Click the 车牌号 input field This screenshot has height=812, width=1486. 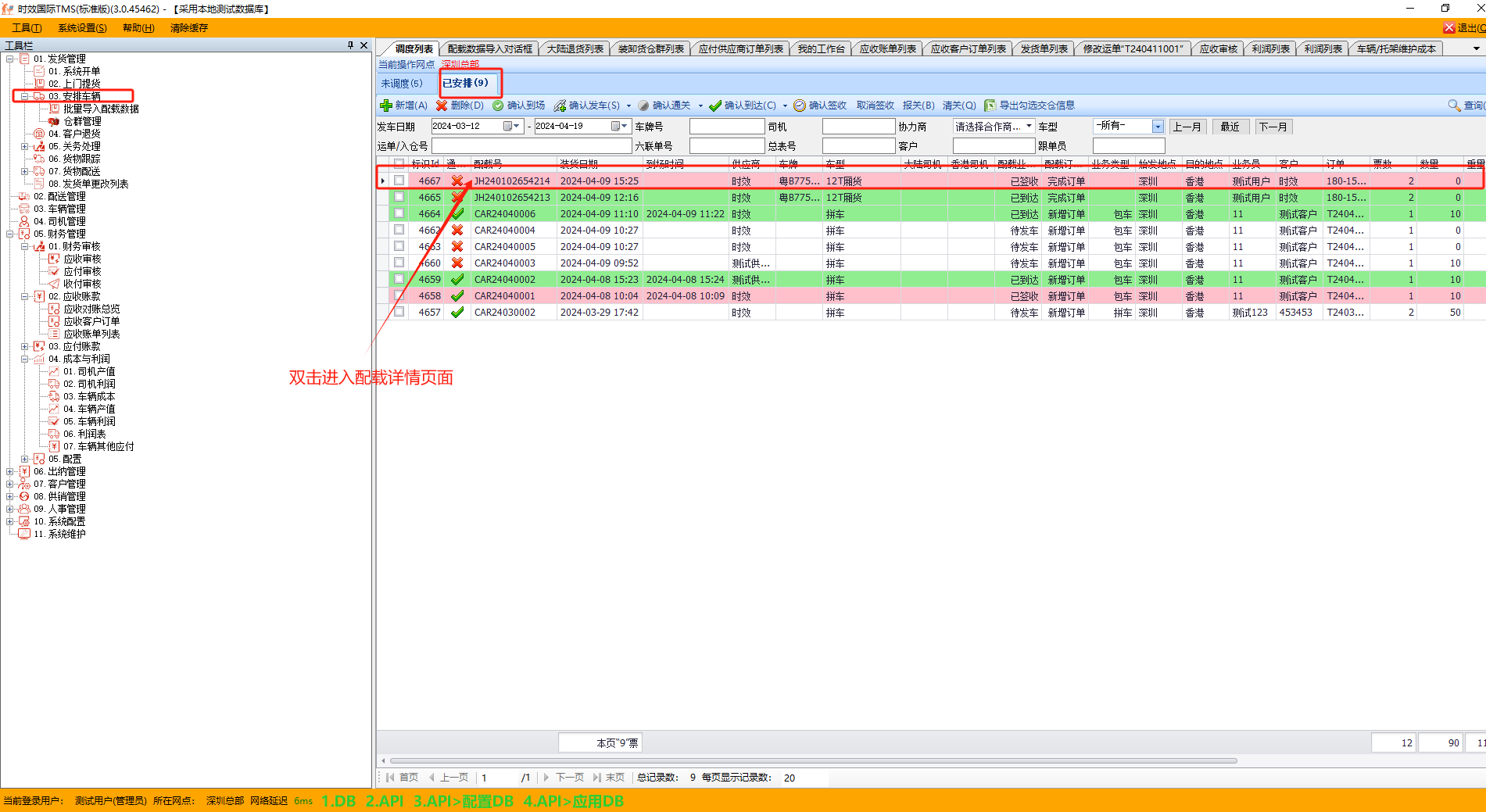[726, 127]
